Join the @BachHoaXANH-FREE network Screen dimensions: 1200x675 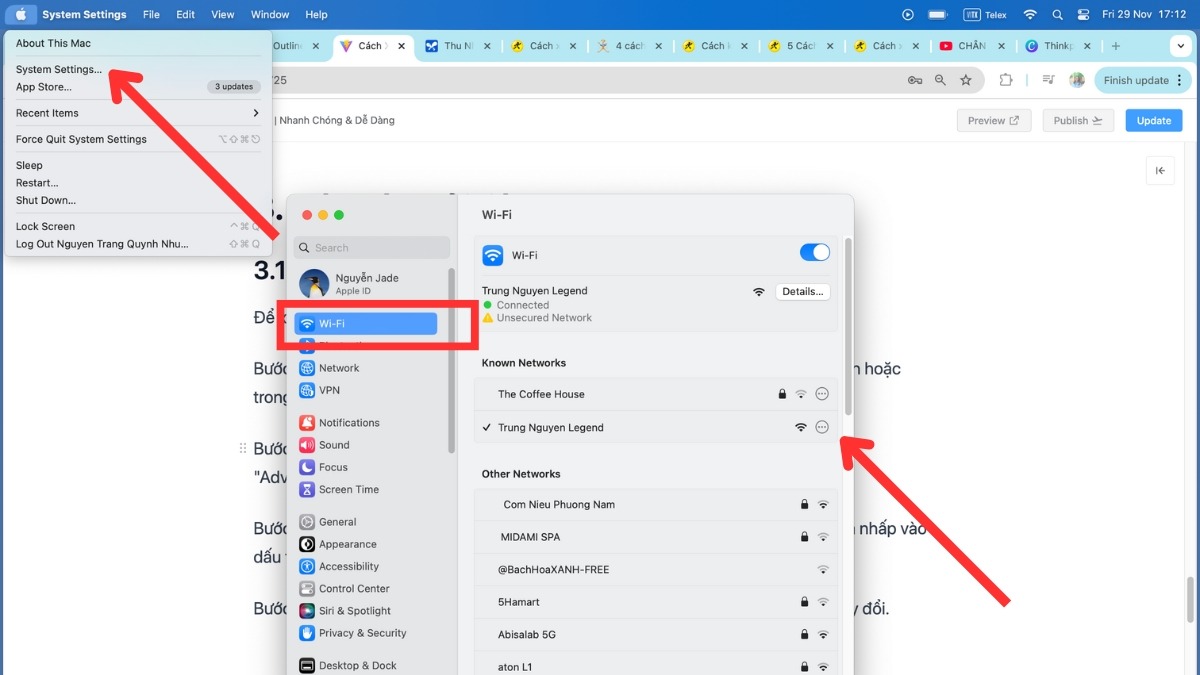(656, 570)
